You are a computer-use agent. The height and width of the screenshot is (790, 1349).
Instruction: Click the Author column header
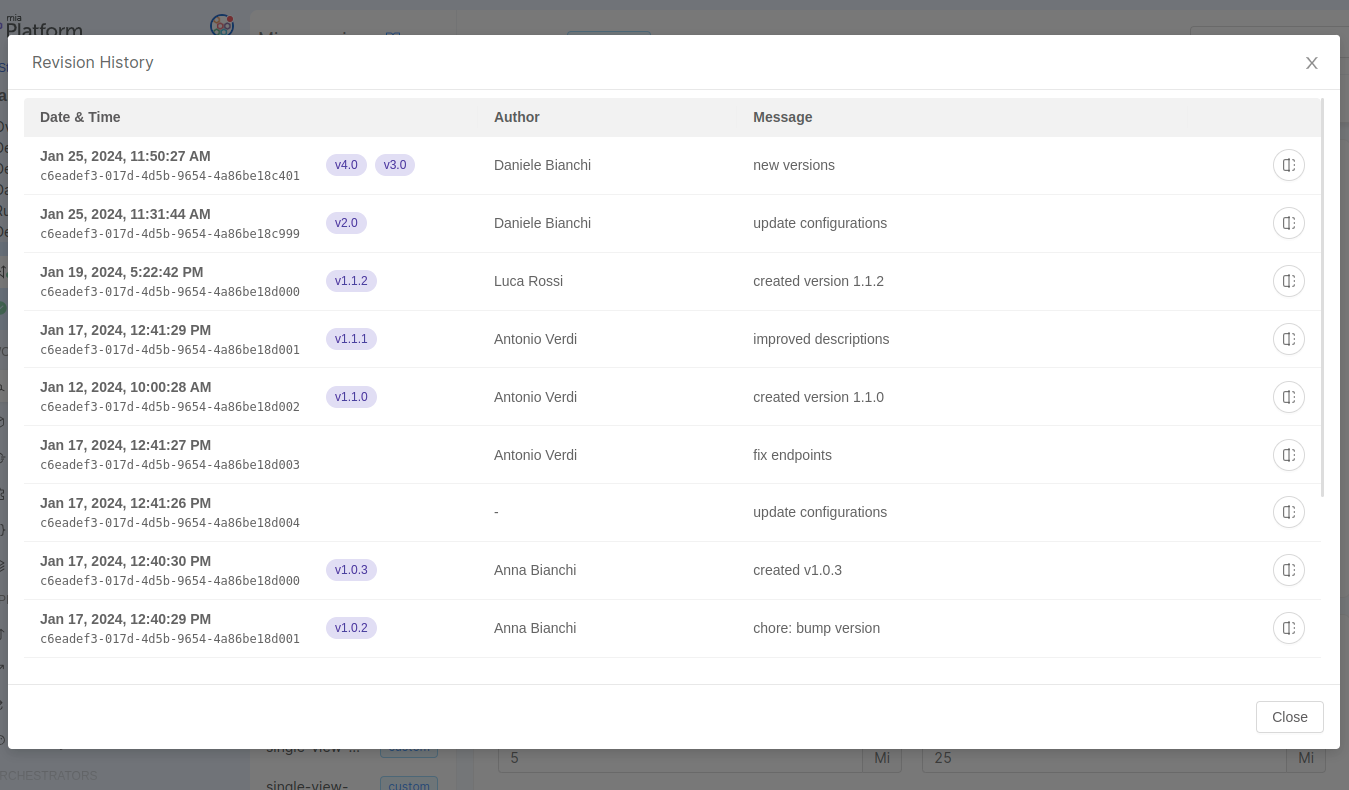click(x=516, y=117)
